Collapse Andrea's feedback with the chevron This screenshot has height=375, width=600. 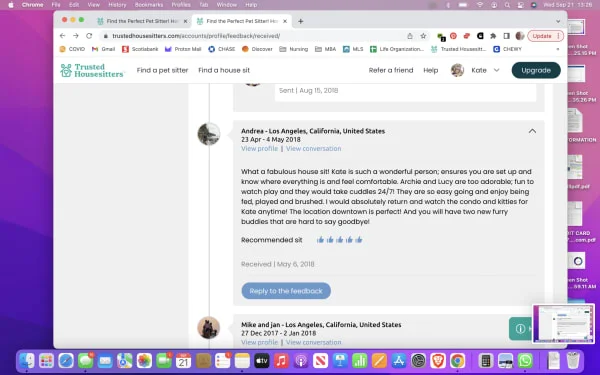[x=532, y=131]
